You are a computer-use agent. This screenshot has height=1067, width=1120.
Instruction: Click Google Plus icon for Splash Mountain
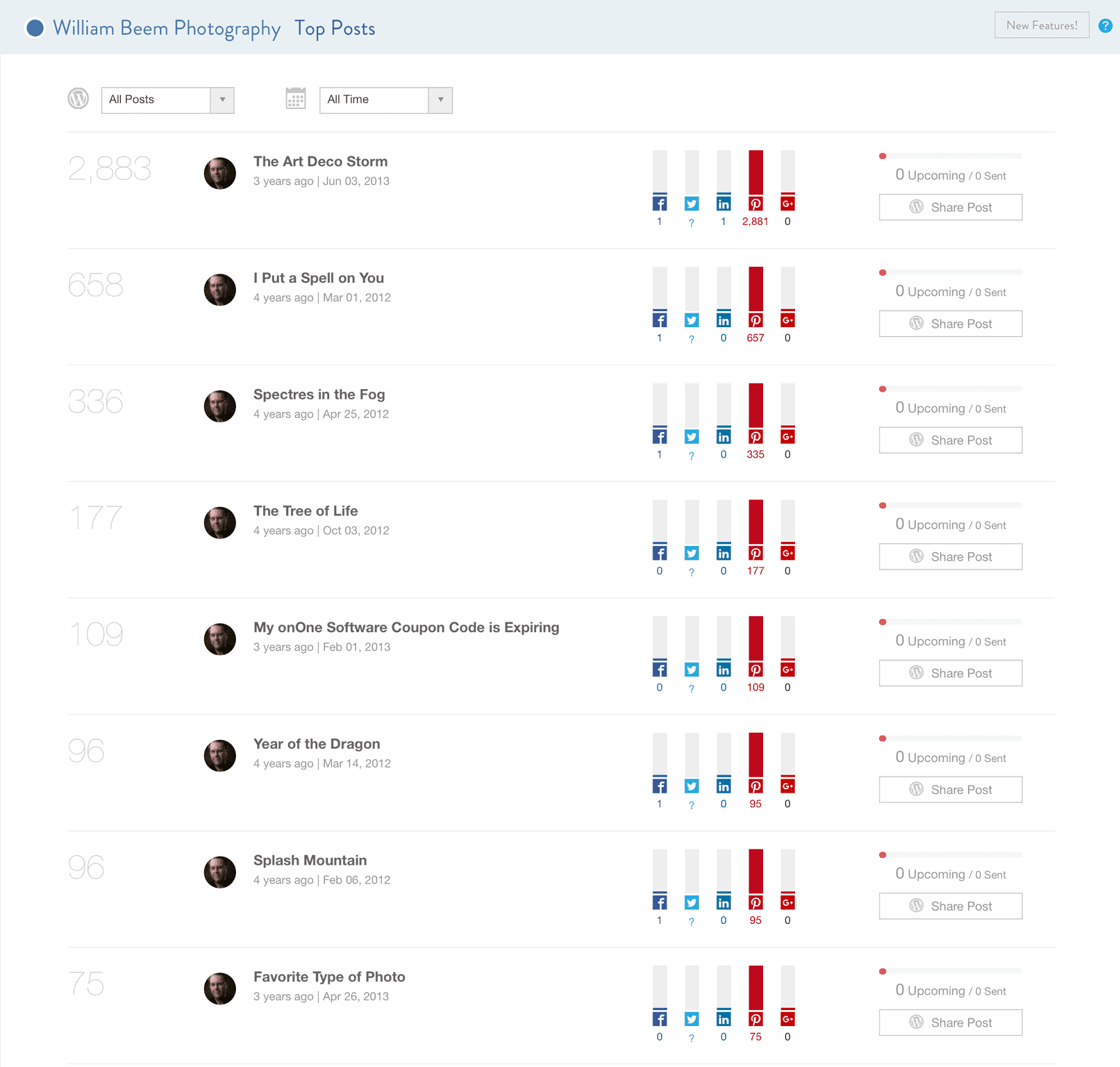787,902
